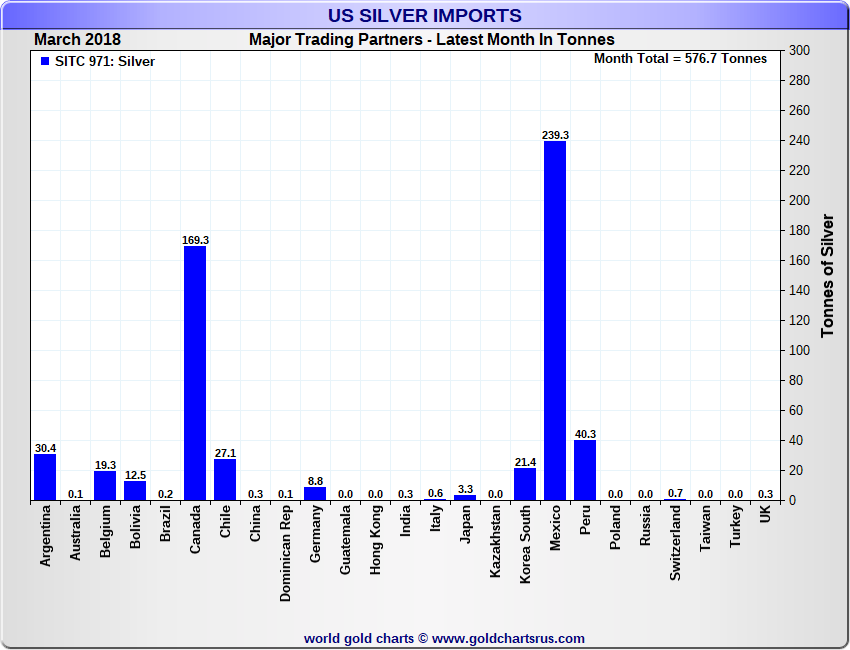This screenshot has width=850, height=650.
Task: Click the Canada bar in the chart
Action: tap(195, 373)
